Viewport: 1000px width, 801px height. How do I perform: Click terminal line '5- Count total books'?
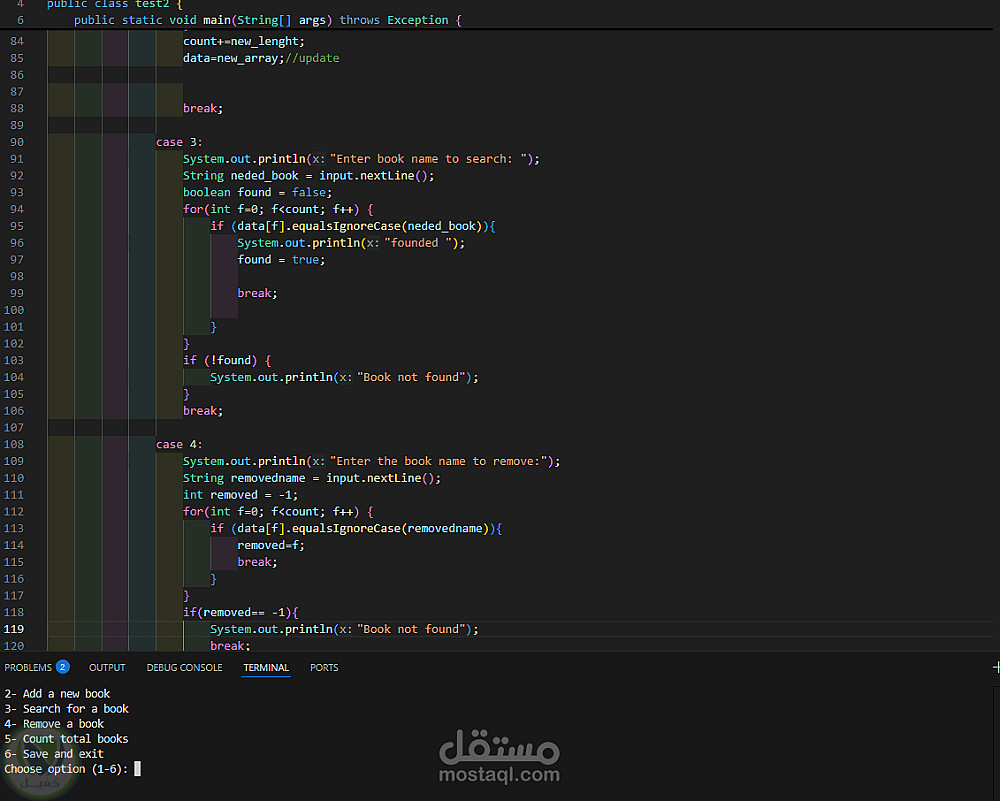pos(66,739)
